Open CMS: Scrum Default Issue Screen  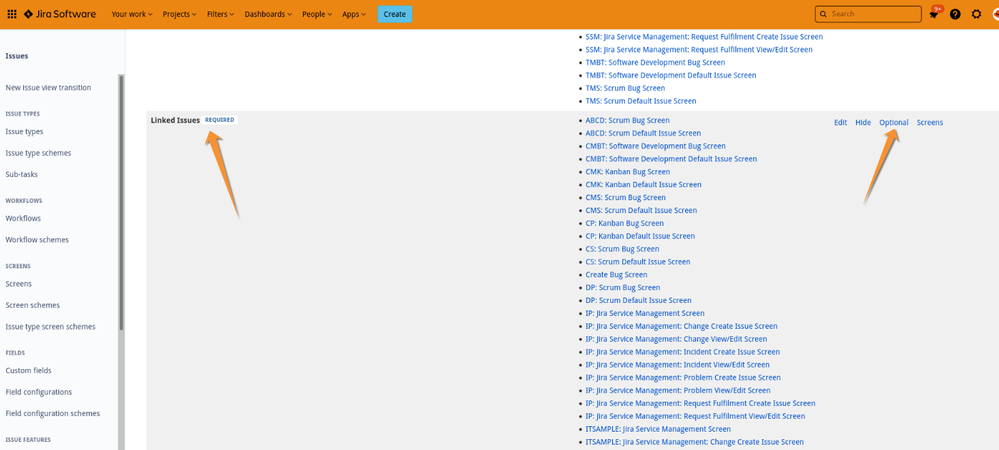641,210
